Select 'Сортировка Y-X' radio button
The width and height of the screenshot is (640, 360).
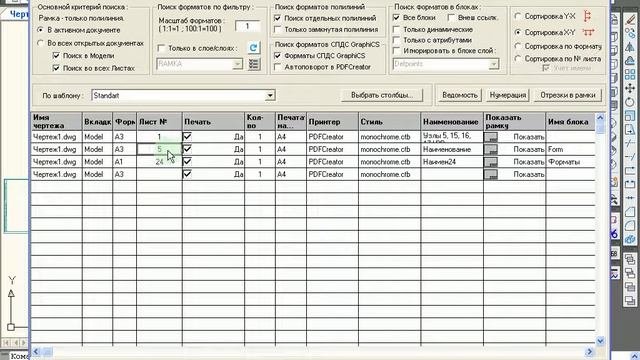click(518, 16)
